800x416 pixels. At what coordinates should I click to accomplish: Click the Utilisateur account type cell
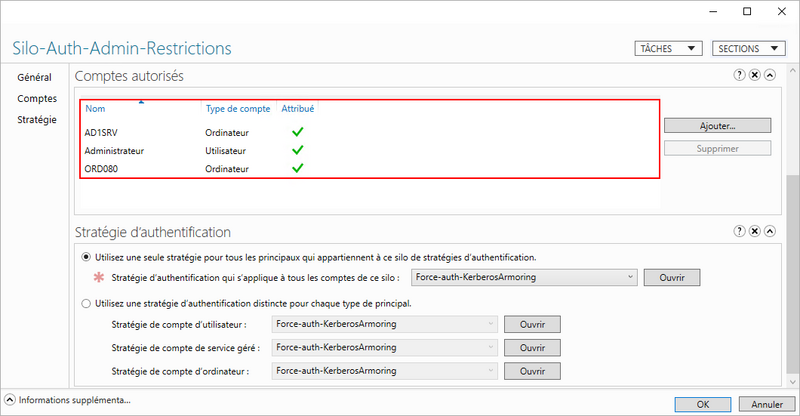[226, 151]
